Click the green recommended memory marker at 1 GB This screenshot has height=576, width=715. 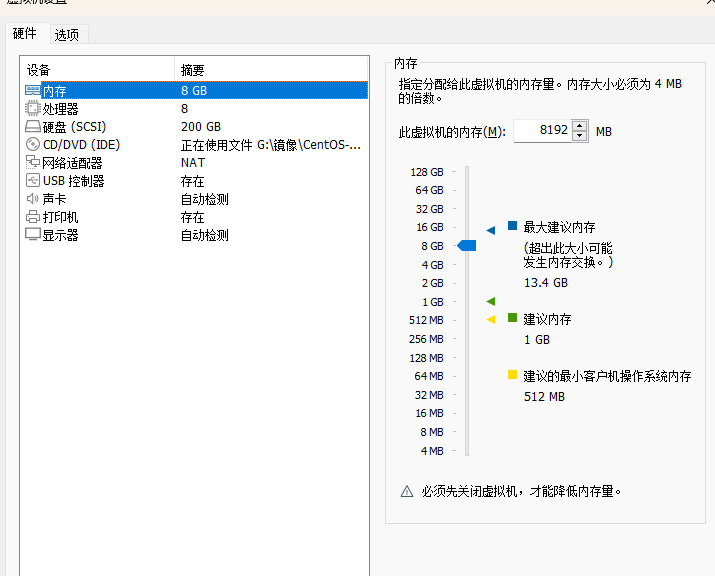pyautogui.click(x=490, y=301)
